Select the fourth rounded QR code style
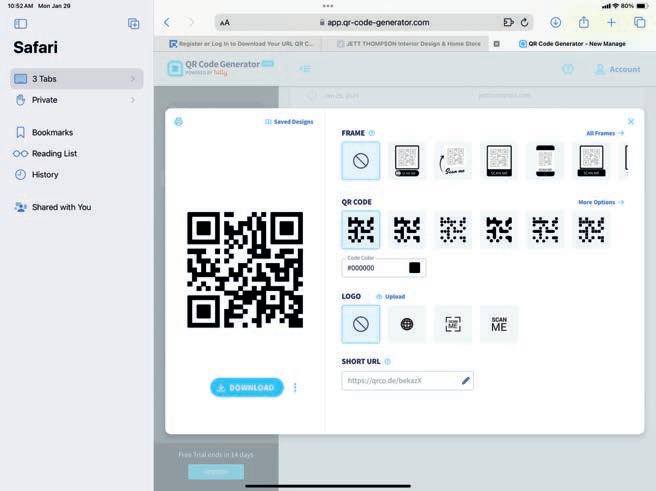The width and height of the screenshot is (656, 491). tap(499, 230)
